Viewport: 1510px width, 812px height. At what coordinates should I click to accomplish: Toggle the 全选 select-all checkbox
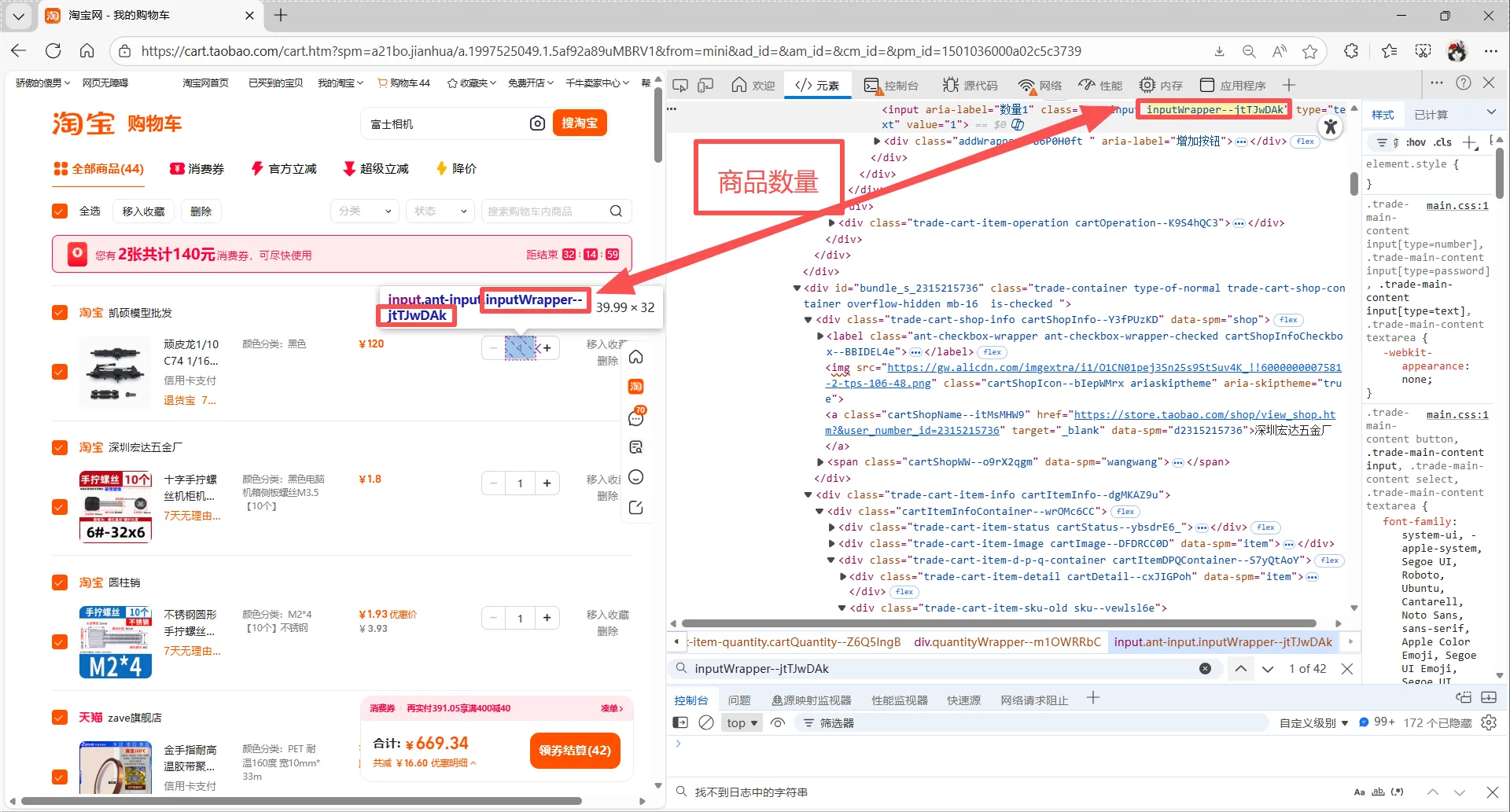(x=60, y=211)
